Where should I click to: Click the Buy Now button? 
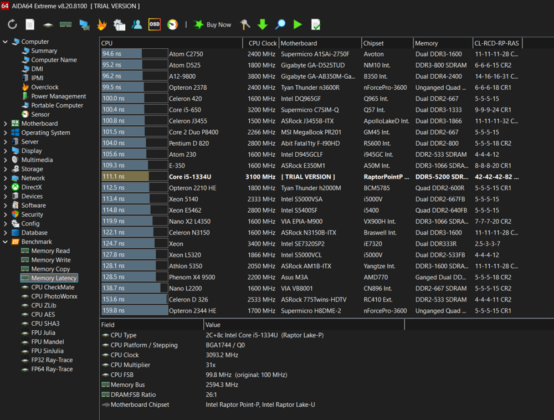pyautogui.click(x=213, y=25)
